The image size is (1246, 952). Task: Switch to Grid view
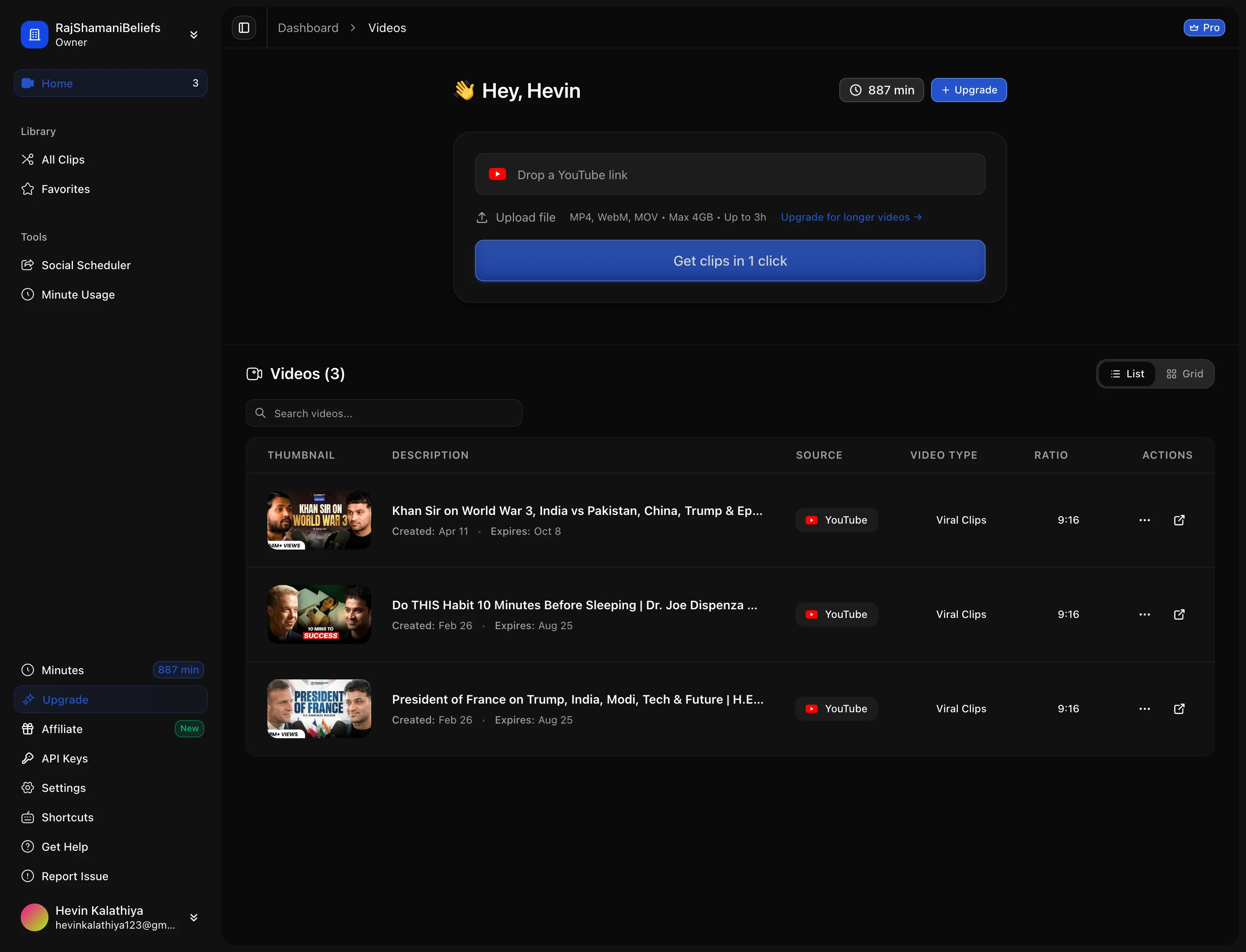click(1185, 374)
